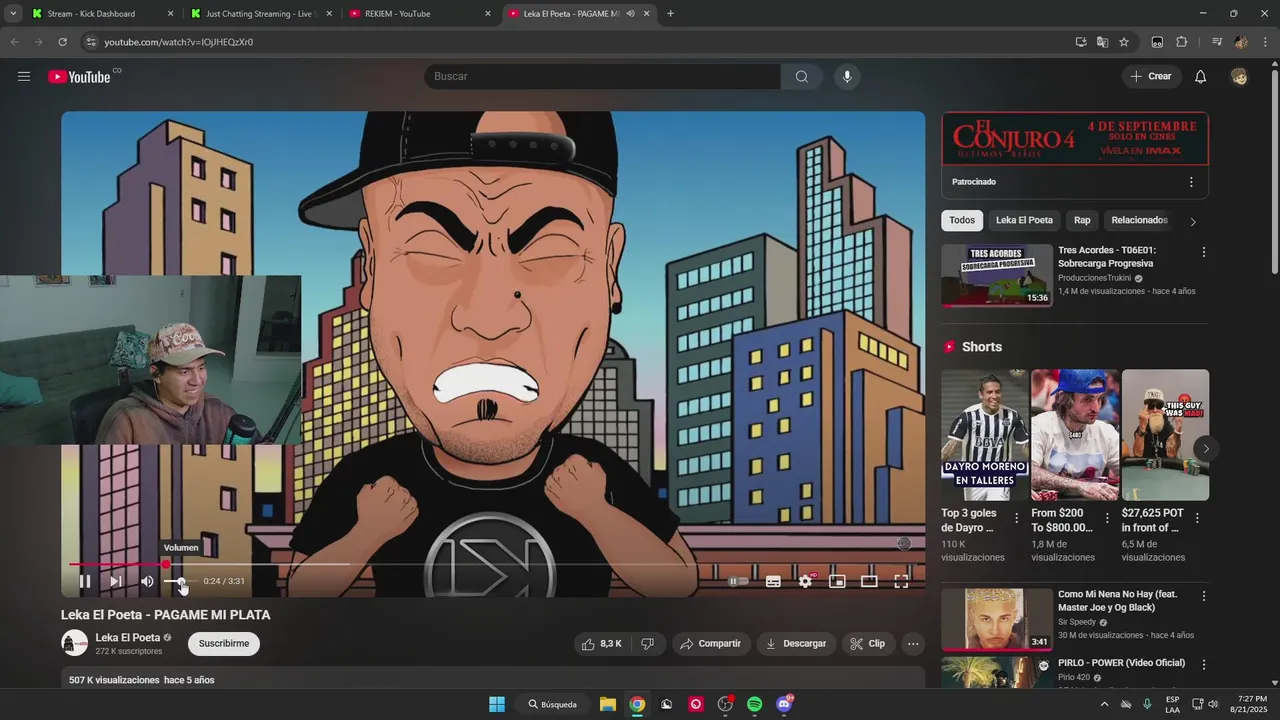Click the Compartir share button
Screen dimensions: 1280x720
tap(710, 644)
